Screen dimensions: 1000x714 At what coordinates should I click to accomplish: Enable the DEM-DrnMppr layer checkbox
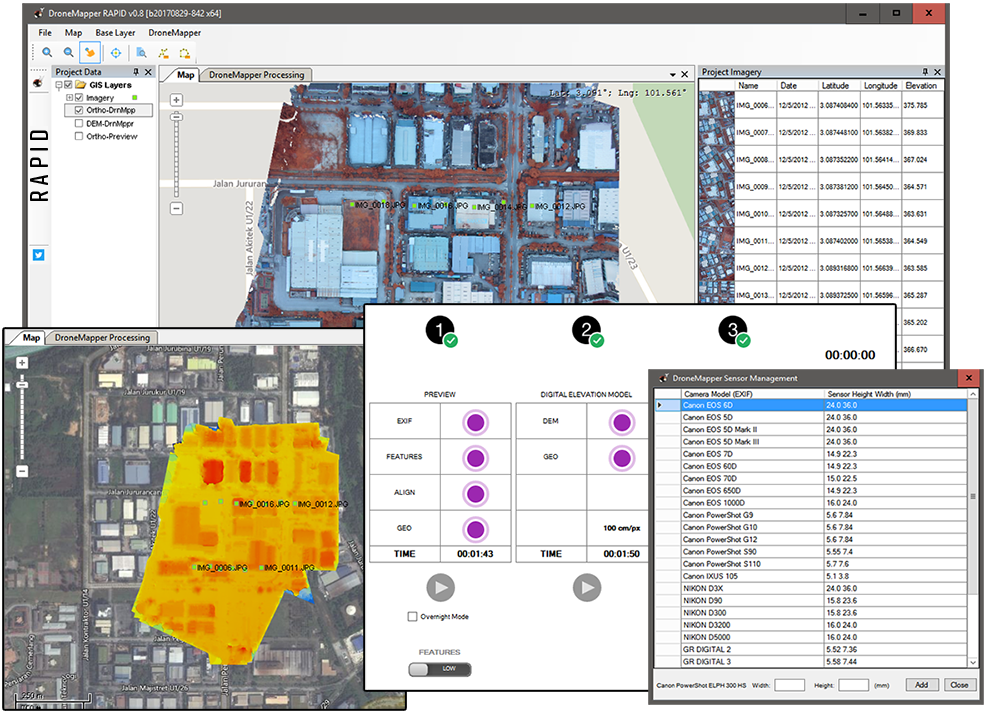click(x=79, y=123)
